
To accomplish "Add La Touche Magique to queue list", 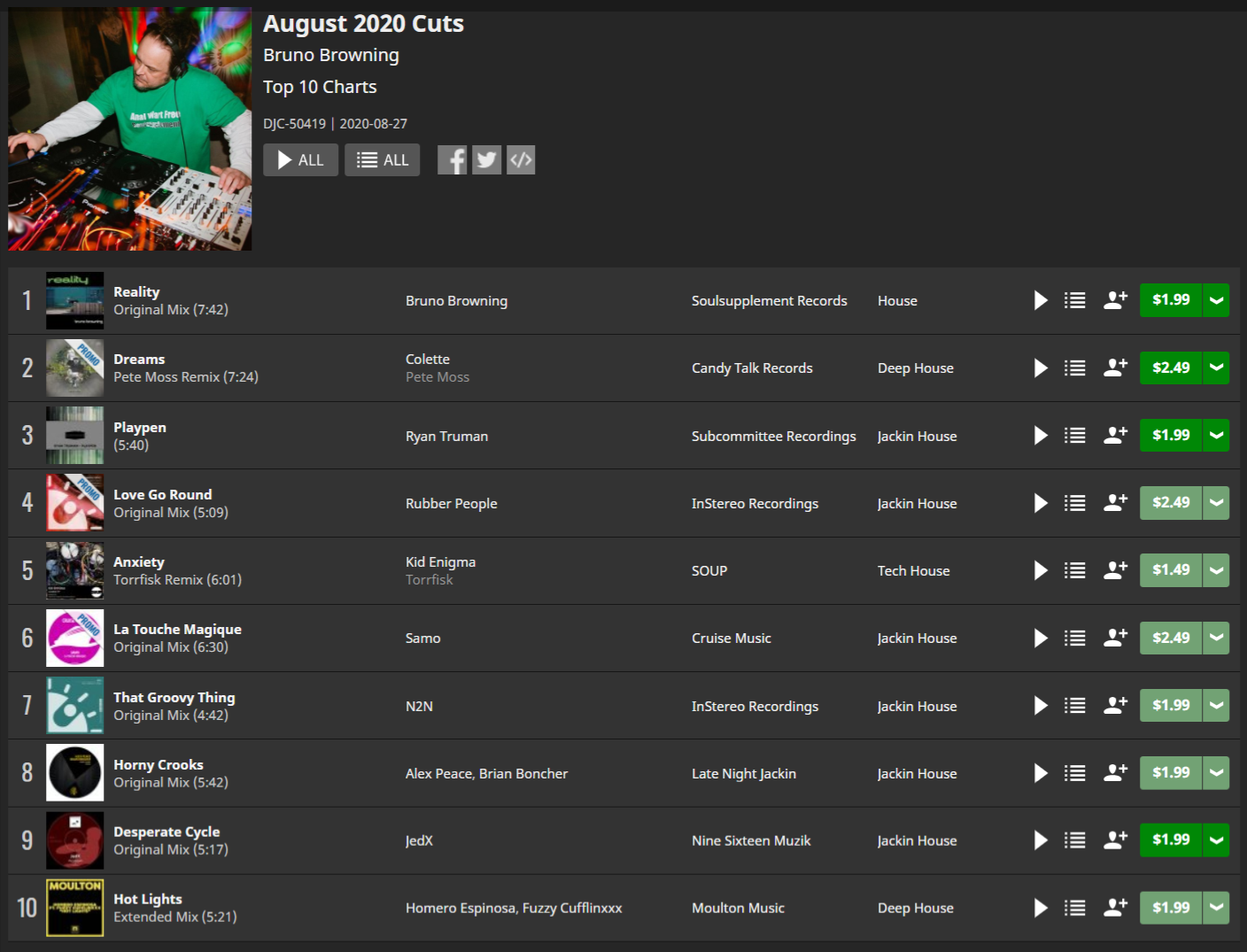I will click(x=1075, y=638).
